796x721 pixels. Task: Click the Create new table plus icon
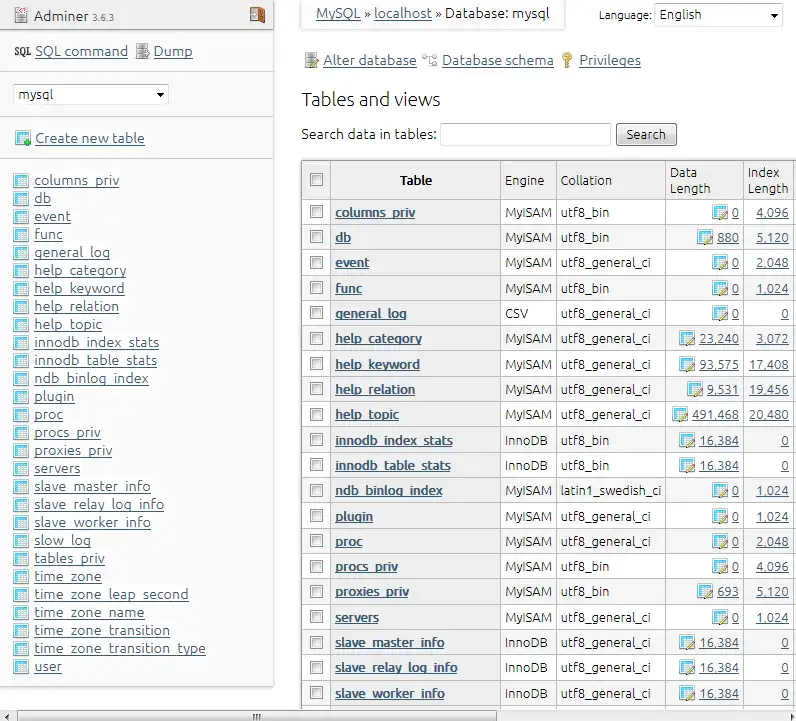click(x=23, y=139)
